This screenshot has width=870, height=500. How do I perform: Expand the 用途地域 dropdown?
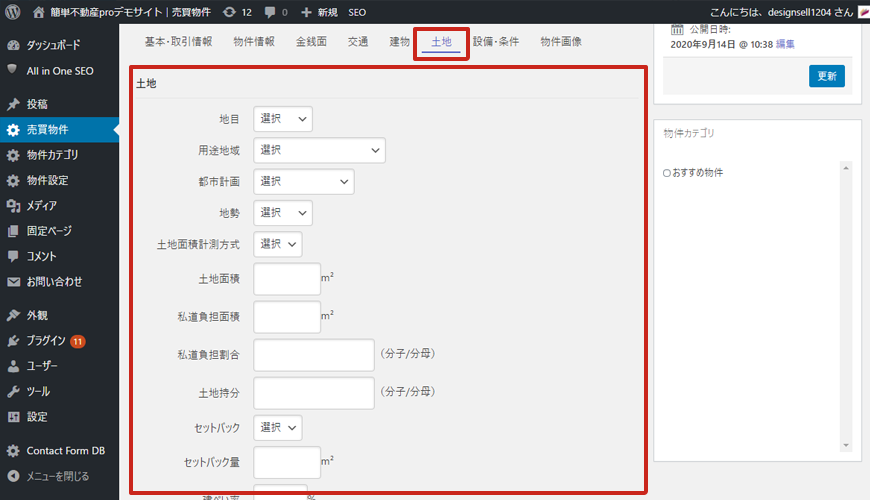pos(319,150)
